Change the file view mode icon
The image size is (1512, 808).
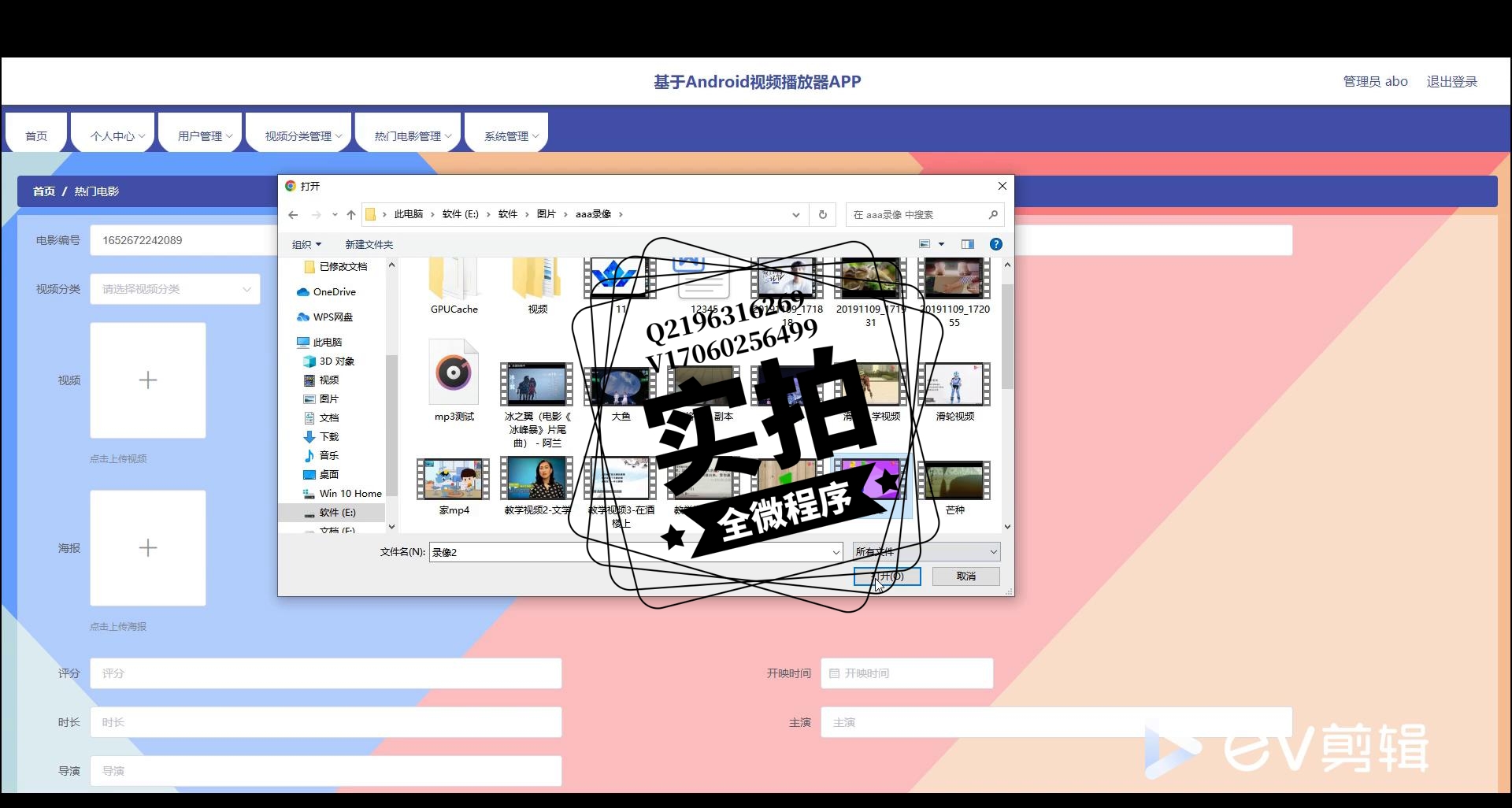[925, 244]
